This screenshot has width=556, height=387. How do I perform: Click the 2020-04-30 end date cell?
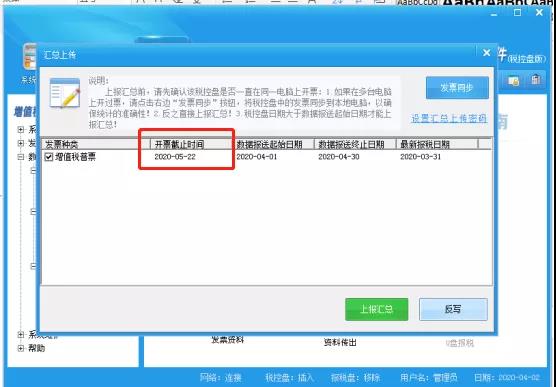pos(339,157)
